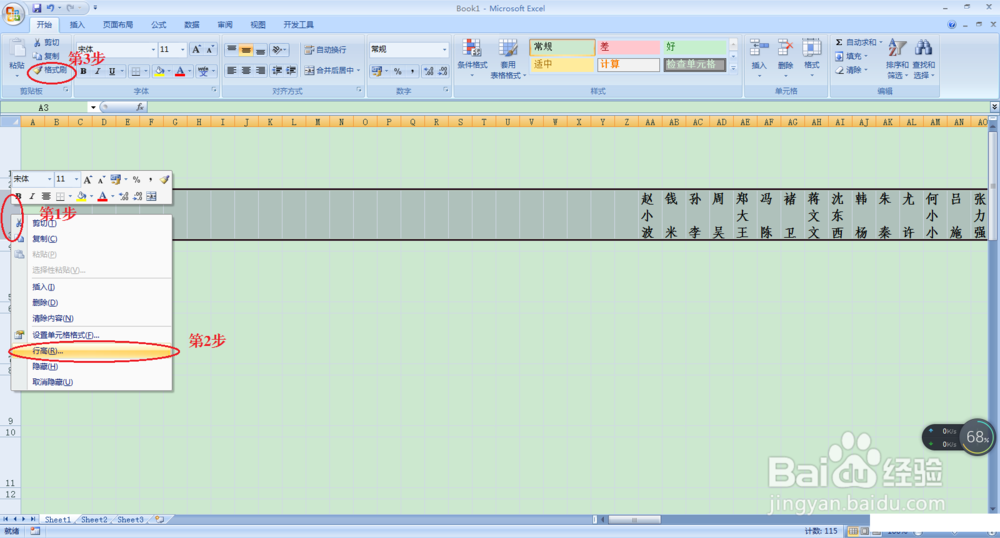Switch to the 插入 ribbon tab
Screen dimensions: 1000x538
coord(77,25)
